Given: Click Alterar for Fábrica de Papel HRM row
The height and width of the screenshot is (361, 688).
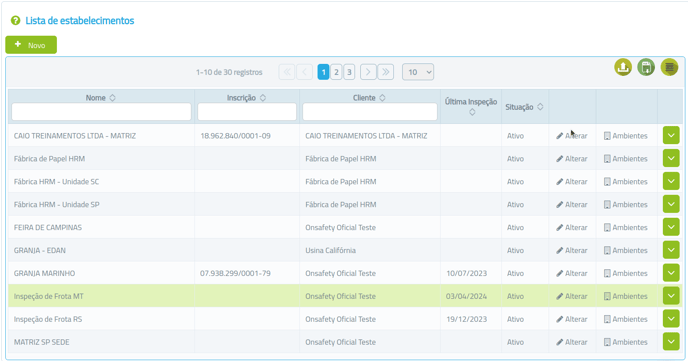Looking at the screenshot, I should [x=572, y=159].
